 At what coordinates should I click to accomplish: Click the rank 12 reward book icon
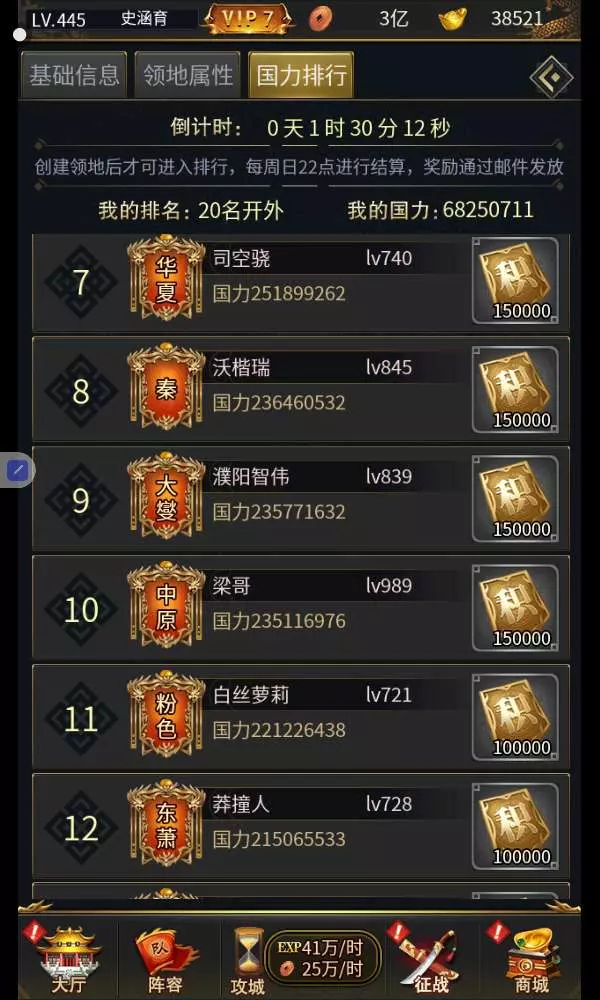515,826
